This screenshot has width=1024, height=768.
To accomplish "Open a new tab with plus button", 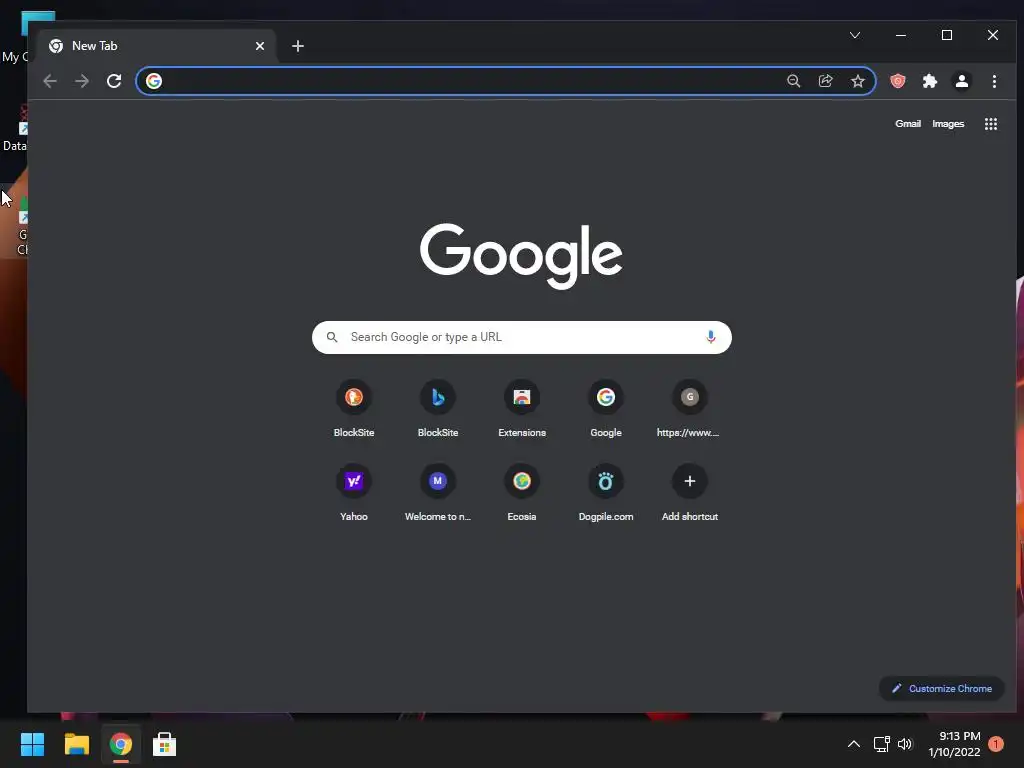I will 298,46.
